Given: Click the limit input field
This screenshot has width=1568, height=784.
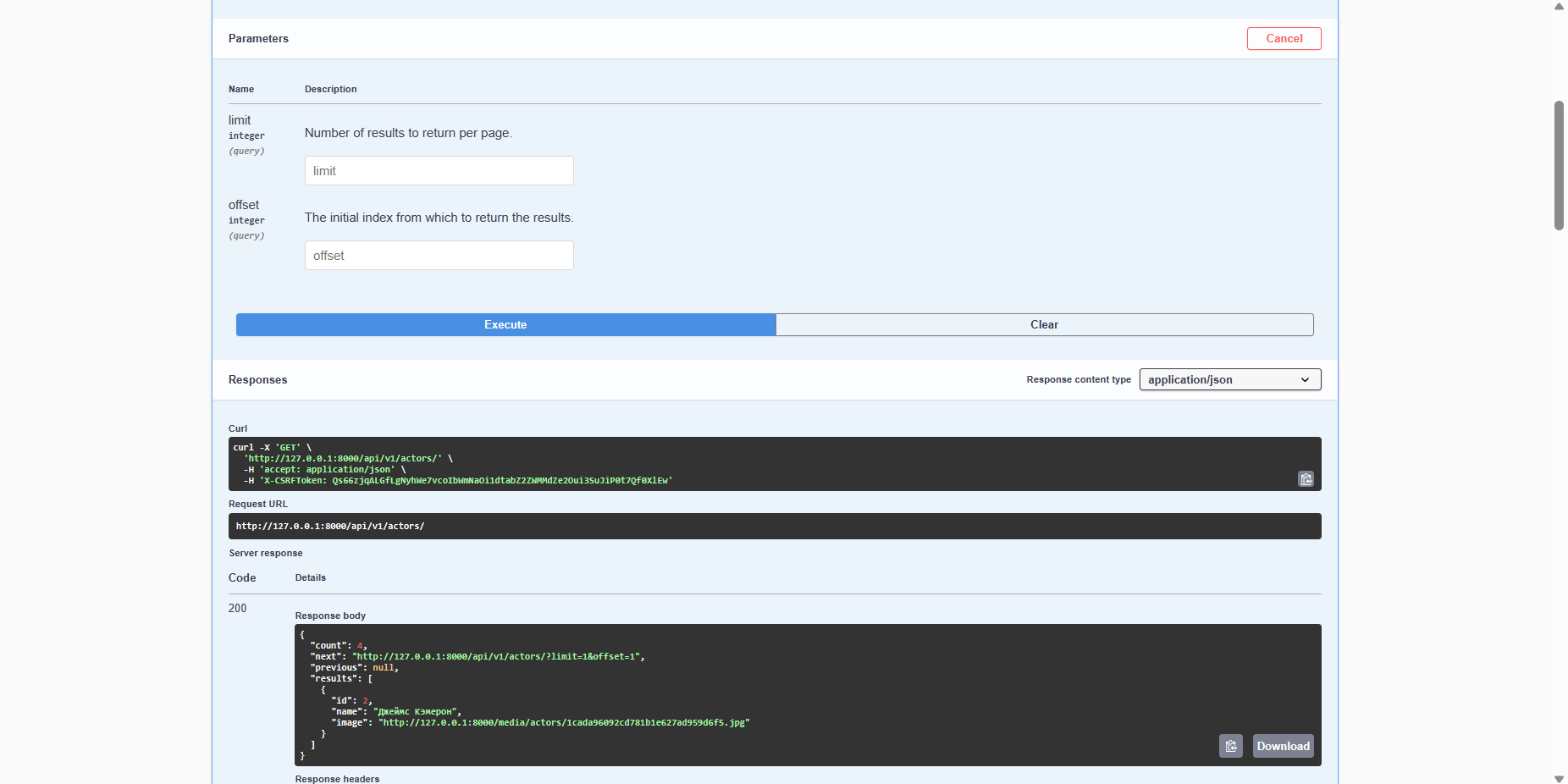Looking at the screenshot, I should [439, 170].
